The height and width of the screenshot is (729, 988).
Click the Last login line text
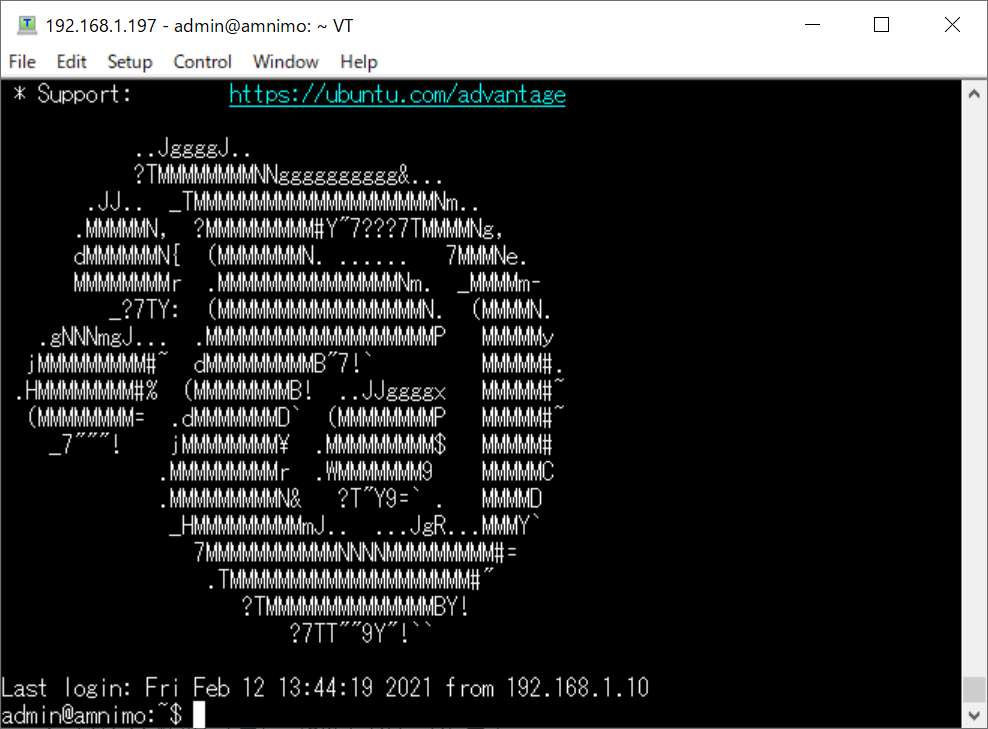tap(325, 687)
